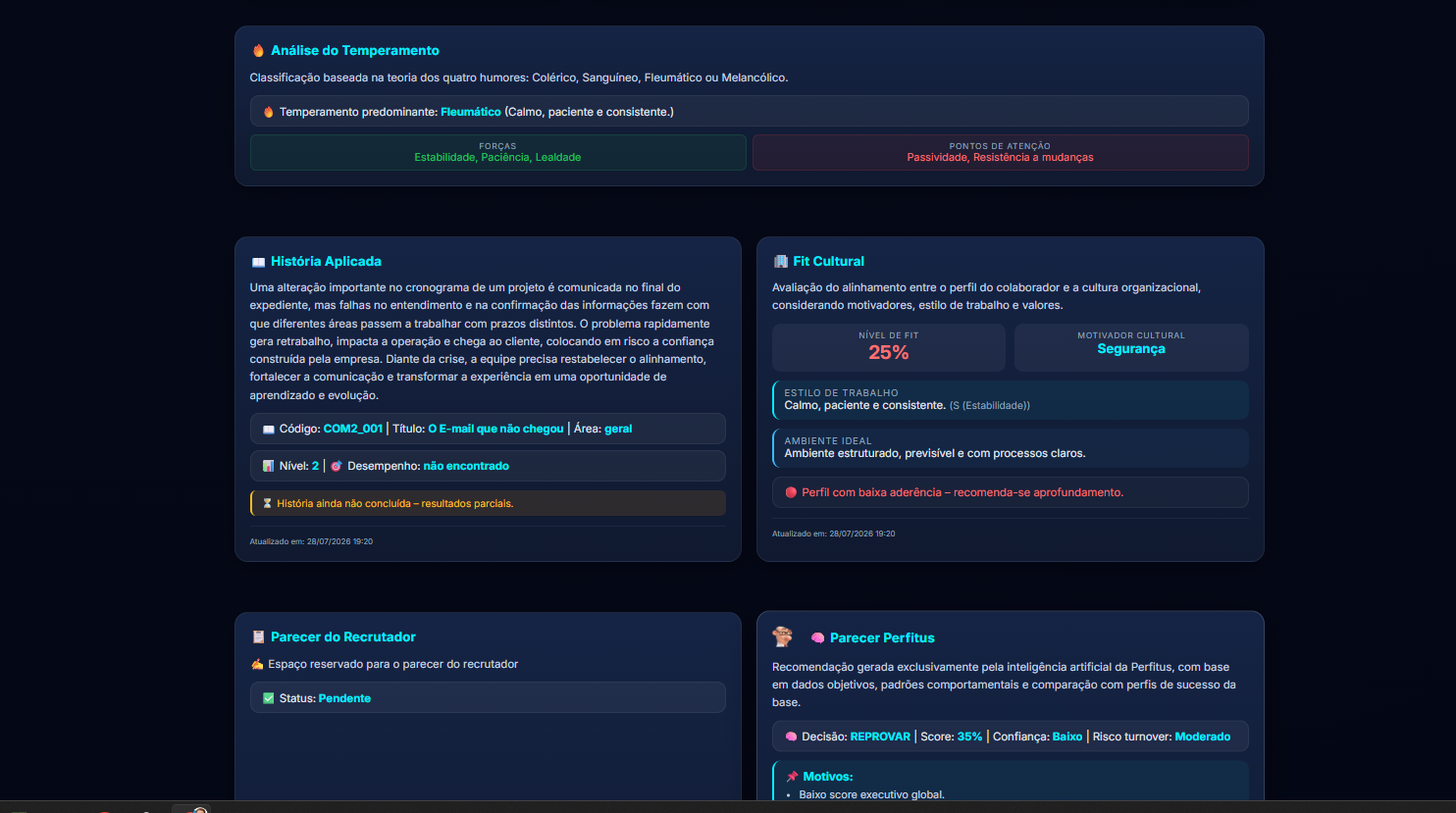
Task: Click the Motivos label
Action: point(828,777)
